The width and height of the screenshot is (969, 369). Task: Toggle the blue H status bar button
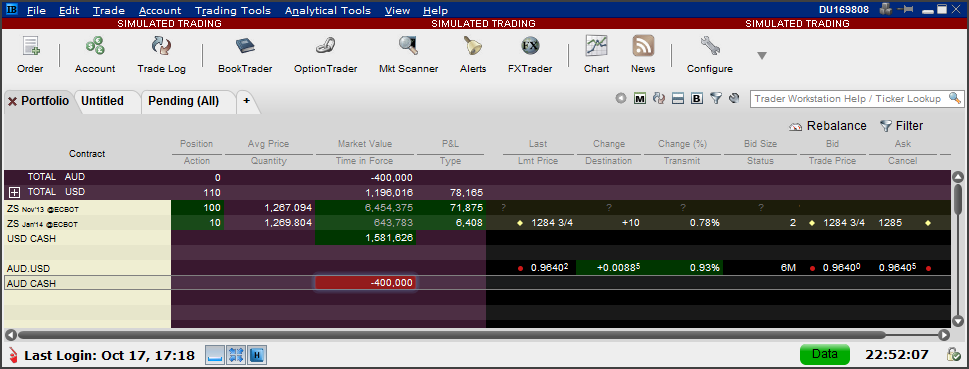pyautogui.click(x=257, y=355)
